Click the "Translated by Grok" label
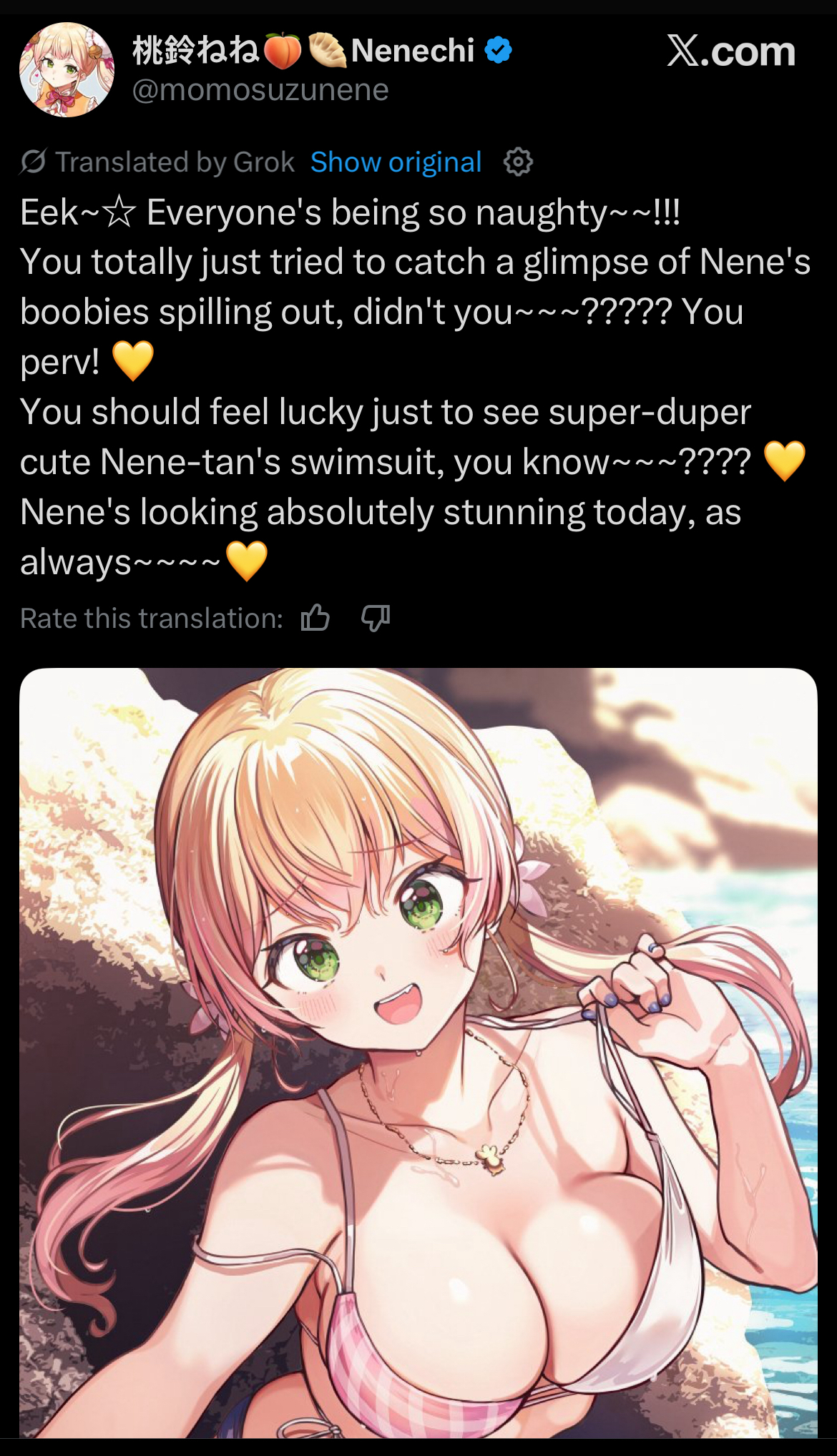 coord(175,162)
